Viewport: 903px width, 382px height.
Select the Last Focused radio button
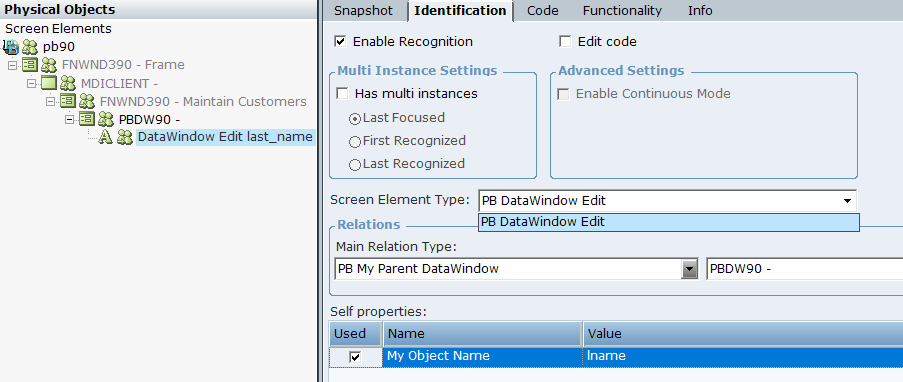(x=355, y=119)
